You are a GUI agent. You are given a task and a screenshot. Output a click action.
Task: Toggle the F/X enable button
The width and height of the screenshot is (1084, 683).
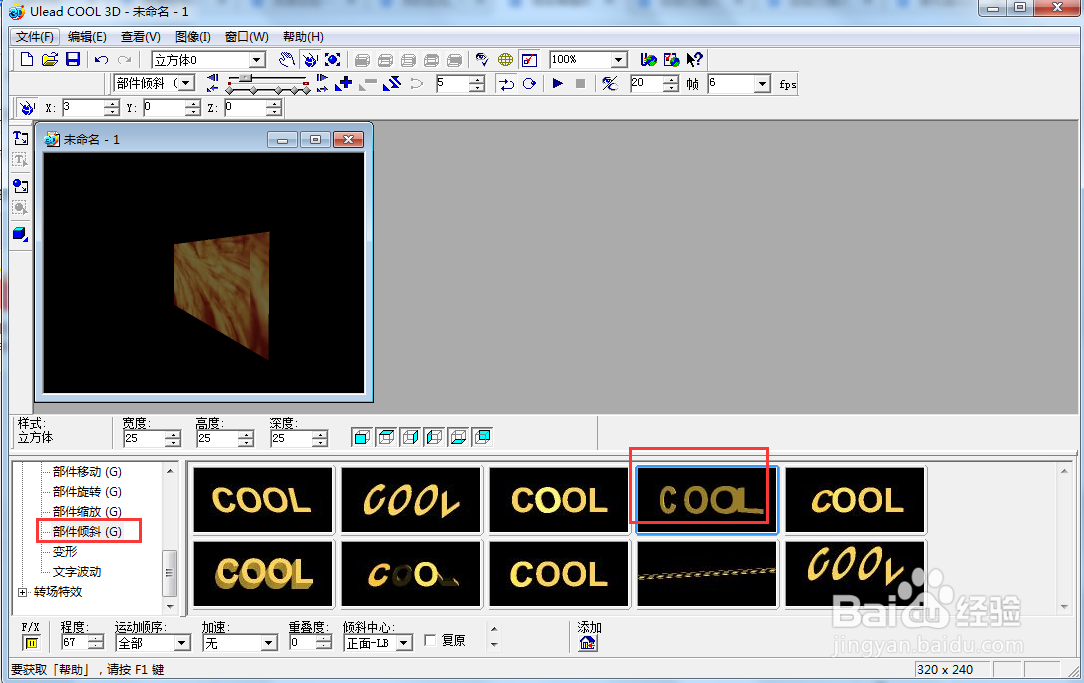pos(30,643)
